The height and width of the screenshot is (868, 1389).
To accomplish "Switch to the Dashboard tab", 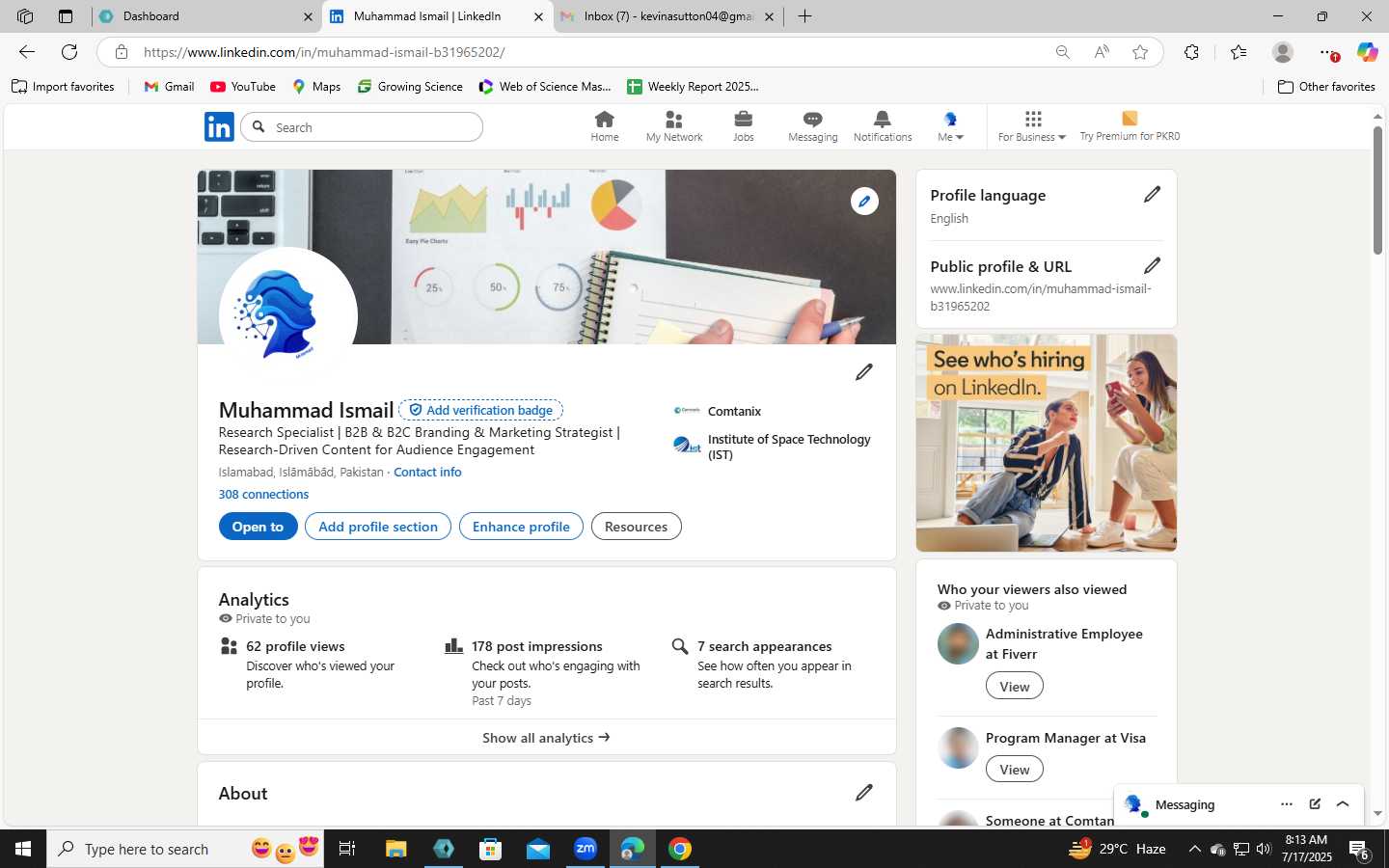I will (x=206, y=15).
